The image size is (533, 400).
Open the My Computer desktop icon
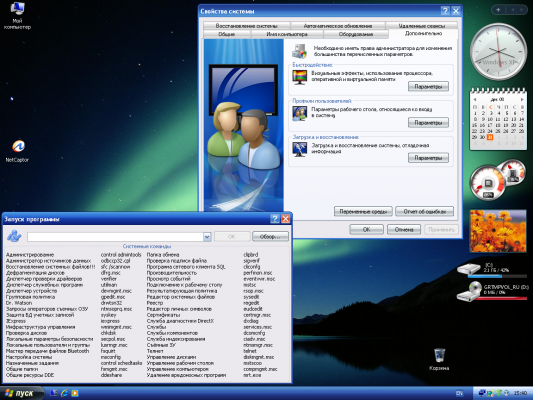pyautogui.click(x=17, y=16)
